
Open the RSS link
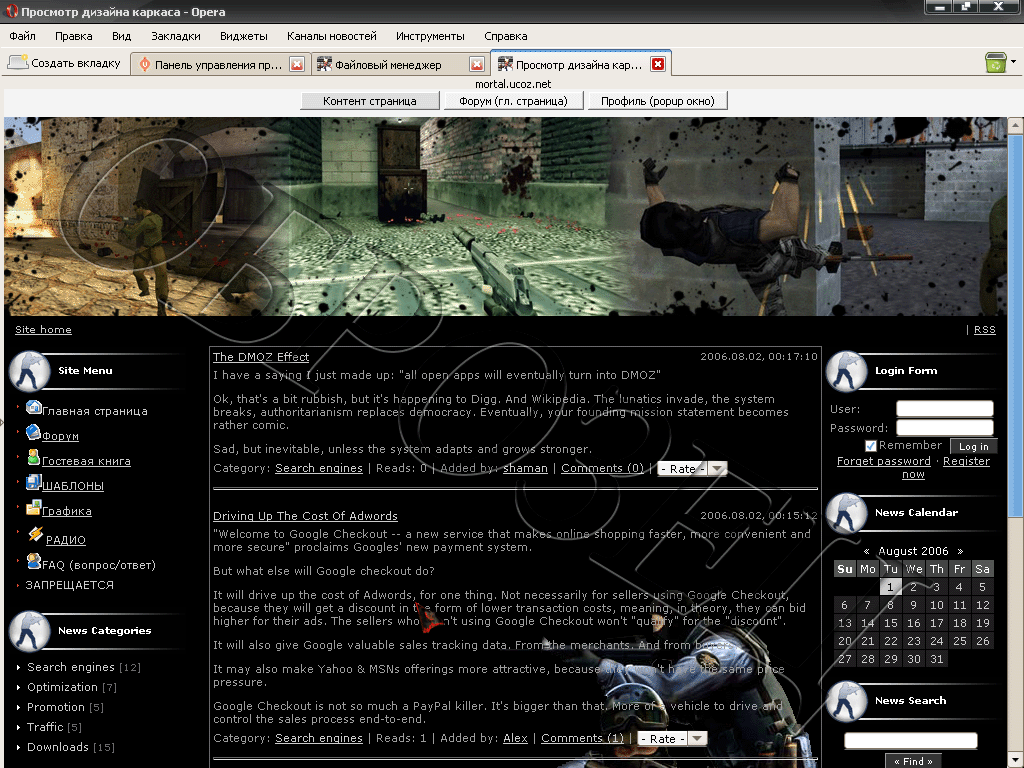pos(985,330)
